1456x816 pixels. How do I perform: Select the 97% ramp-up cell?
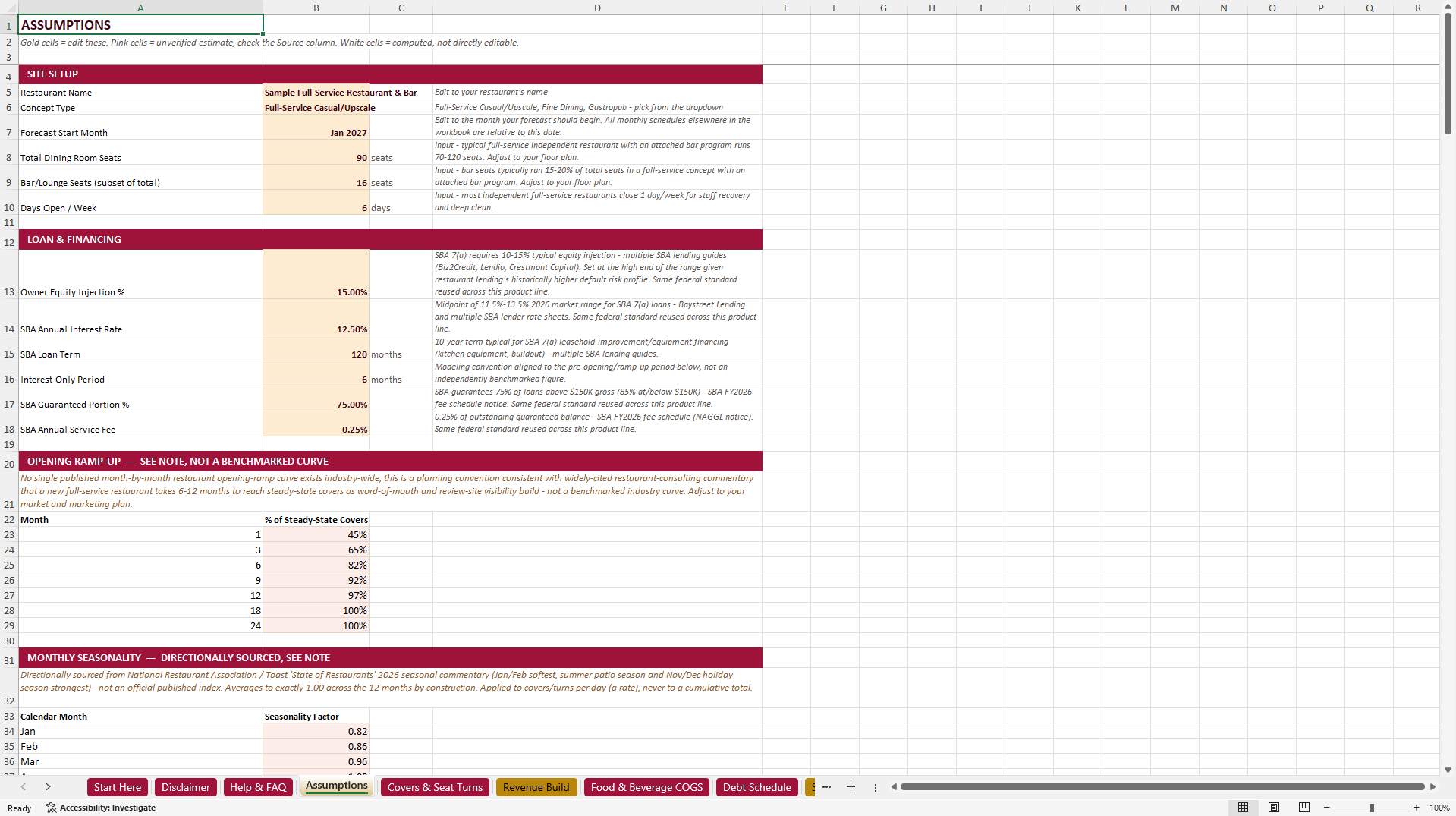pos(316,595)
